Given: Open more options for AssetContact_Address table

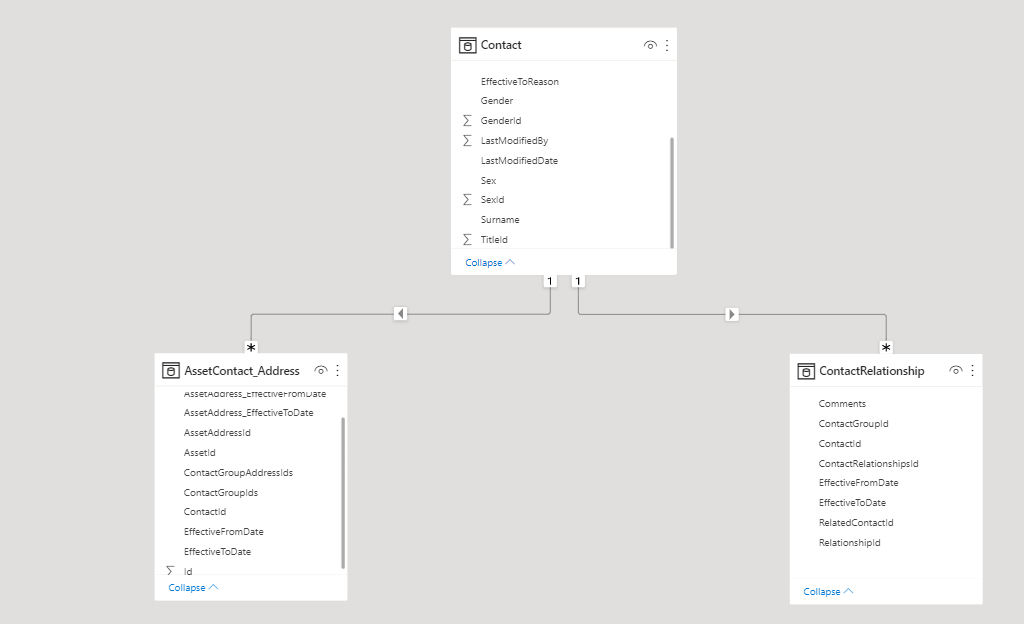Looking at the screenshot, I should (x=337, y=371).
